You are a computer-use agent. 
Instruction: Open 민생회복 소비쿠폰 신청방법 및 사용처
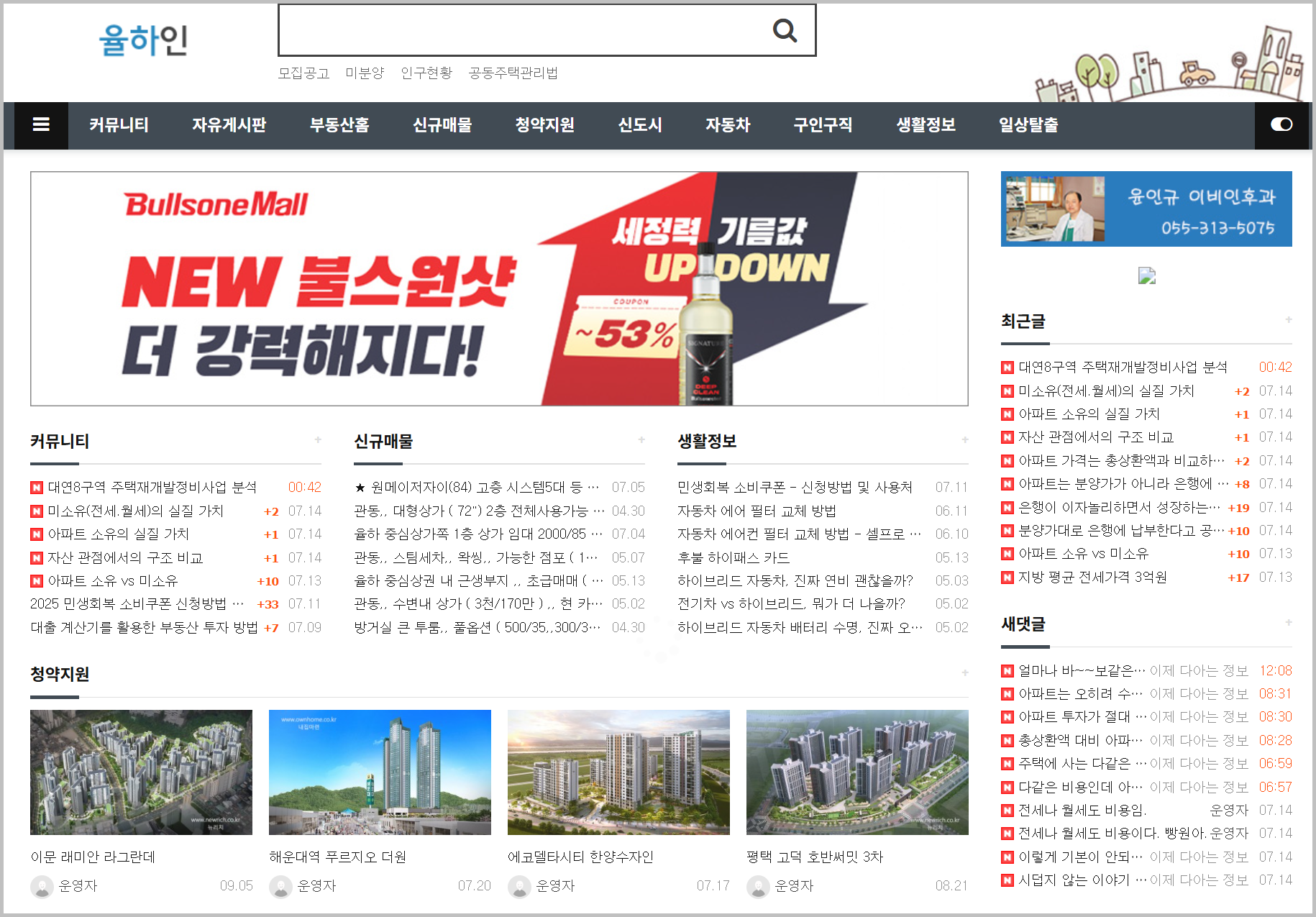(x=795, y=488)
